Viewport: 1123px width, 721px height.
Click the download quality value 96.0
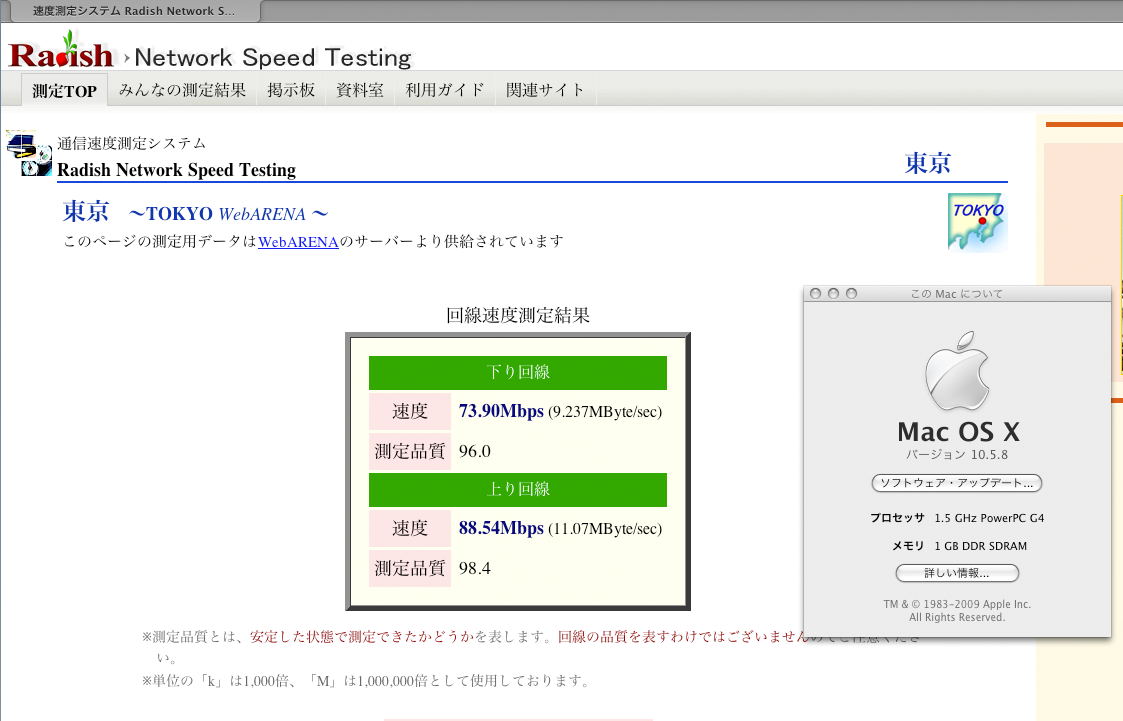[475, 451]
